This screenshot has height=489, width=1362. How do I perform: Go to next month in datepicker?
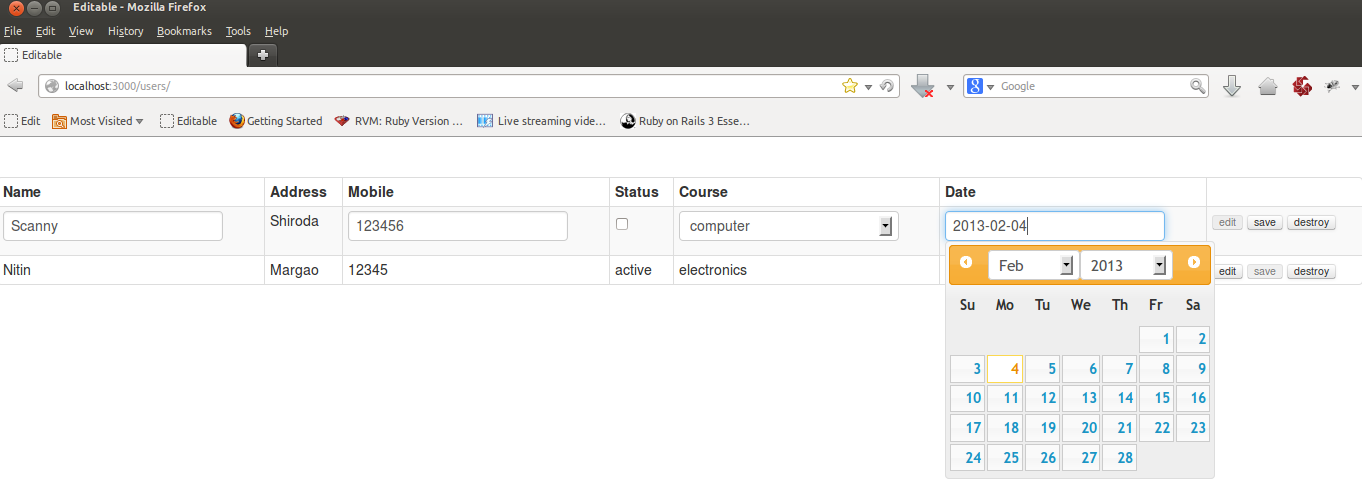[x=1194, y=262]
